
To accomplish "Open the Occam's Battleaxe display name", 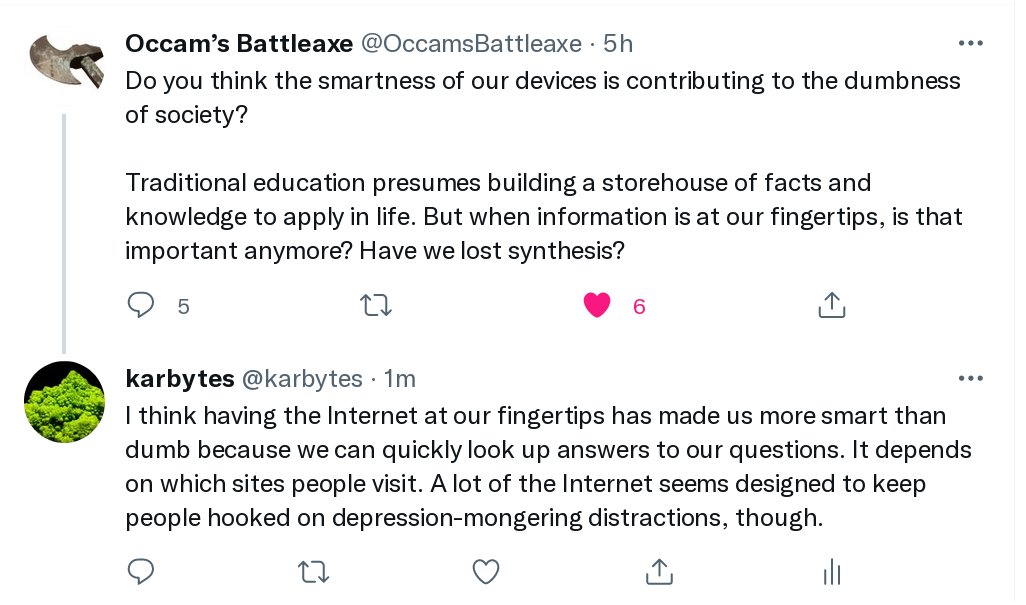I will tap(239, 44).
